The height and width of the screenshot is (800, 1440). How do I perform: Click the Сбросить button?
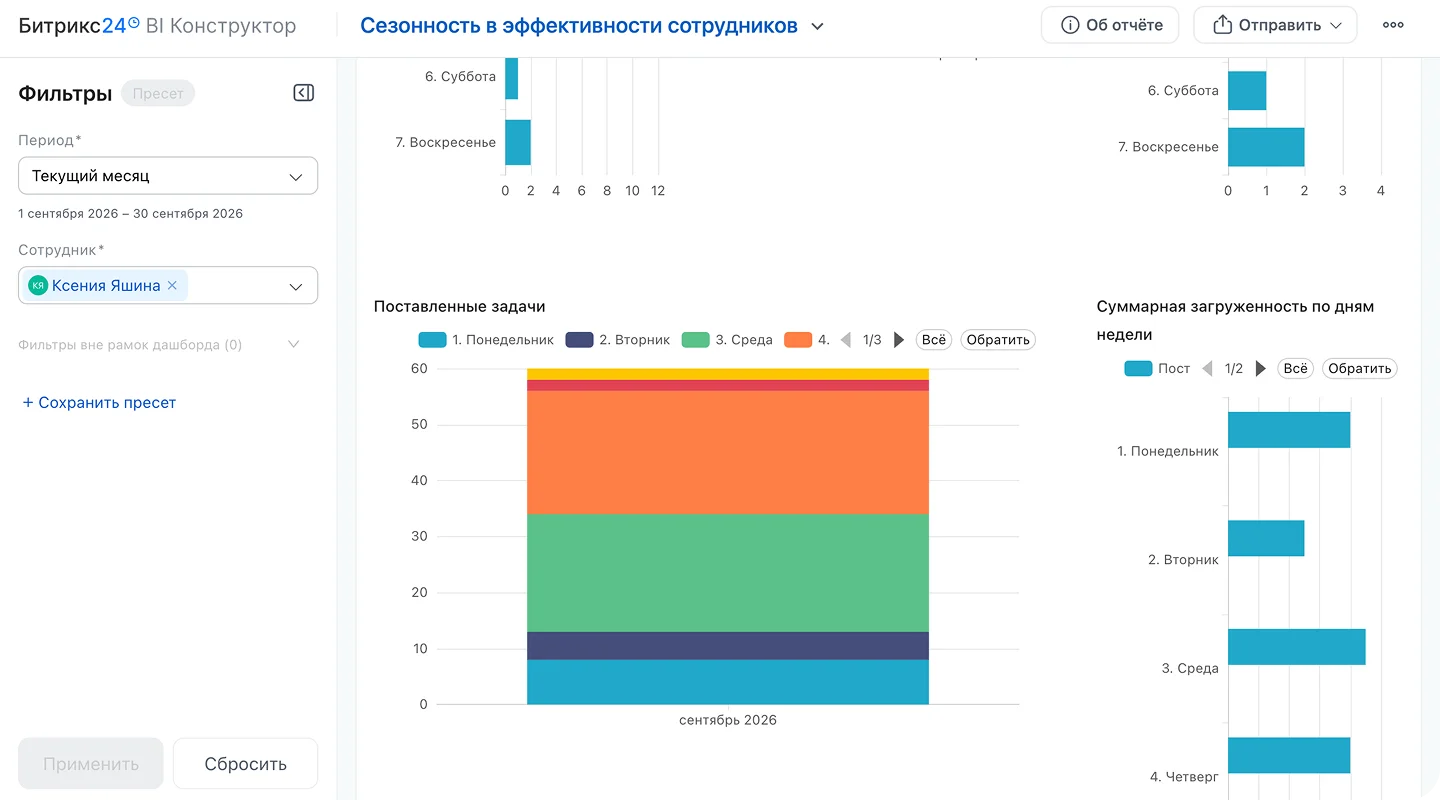click(245, 764)
